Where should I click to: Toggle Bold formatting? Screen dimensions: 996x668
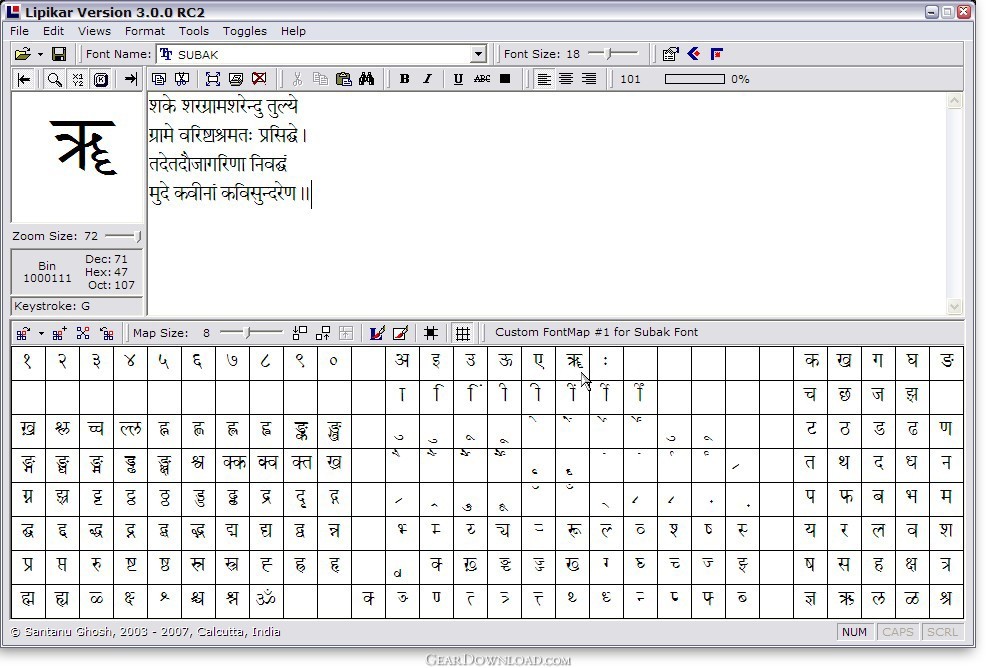pos(404,79)
